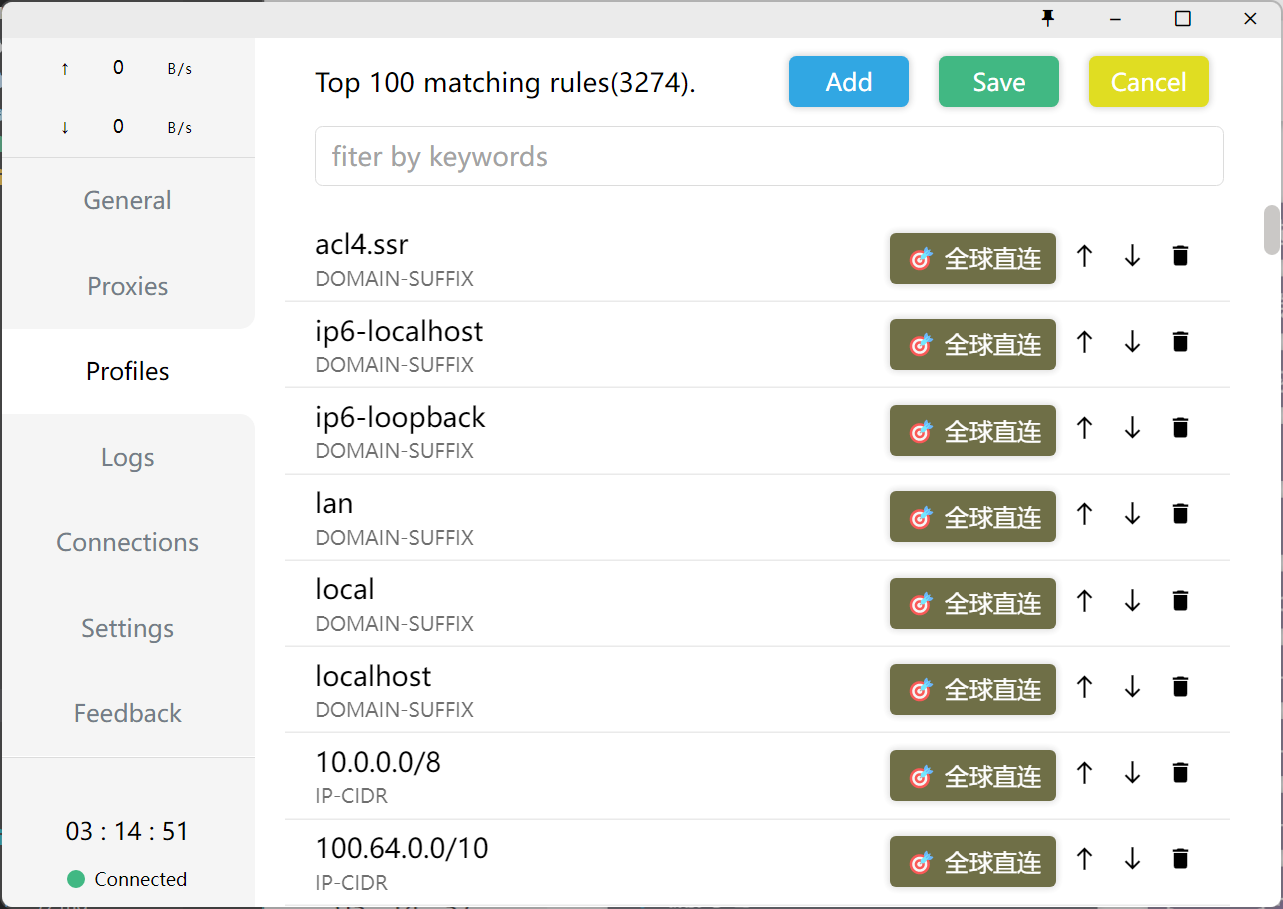Move ip6-localhost rule up
Image resolution: width=1283 pixels, height=909 pixels.
click(1084, 343)
